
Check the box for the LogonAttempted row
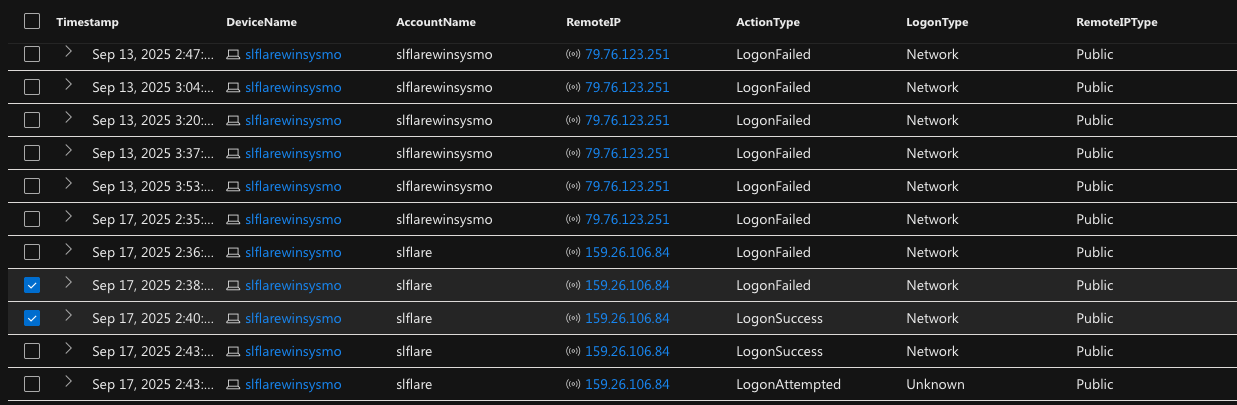click(x=32, y=384)
